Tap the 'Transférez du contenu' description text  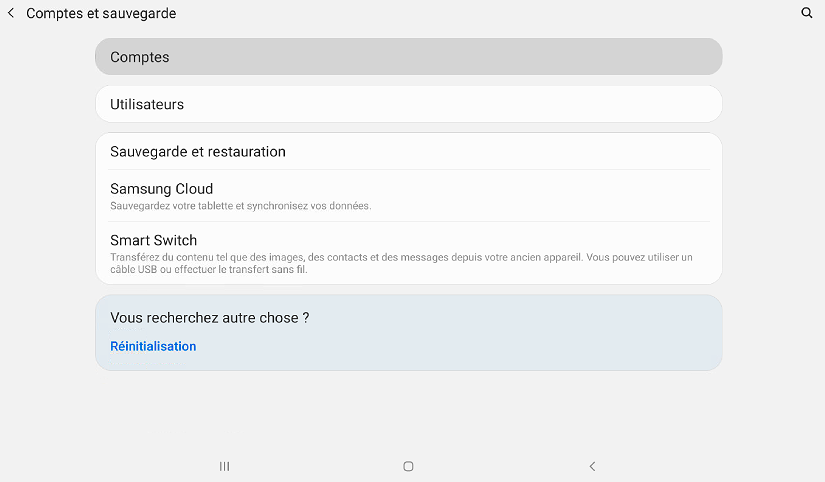[400, 257]
